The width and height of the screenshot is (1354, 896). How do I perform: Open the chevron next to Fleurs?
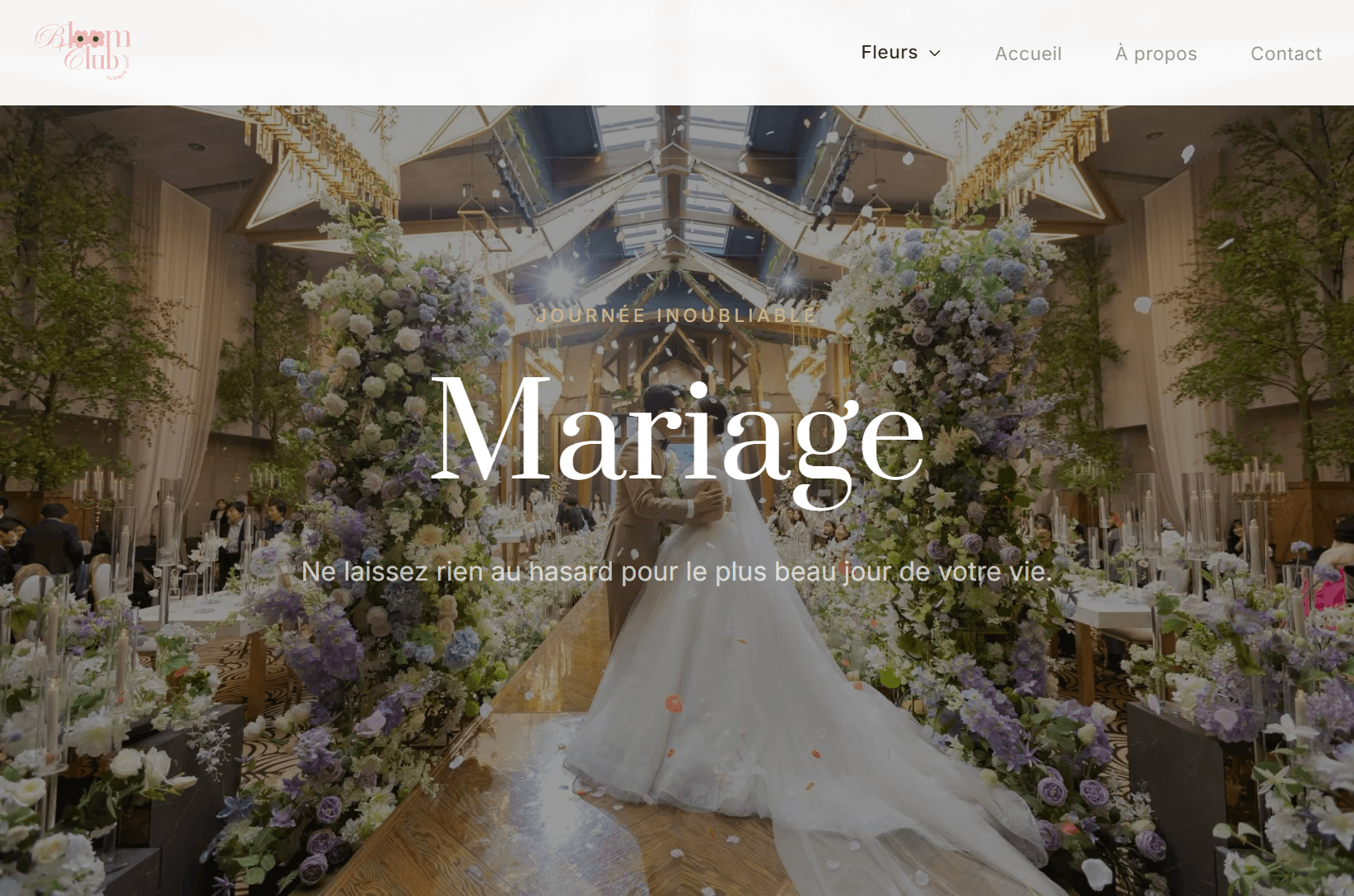tap(934, 54)
